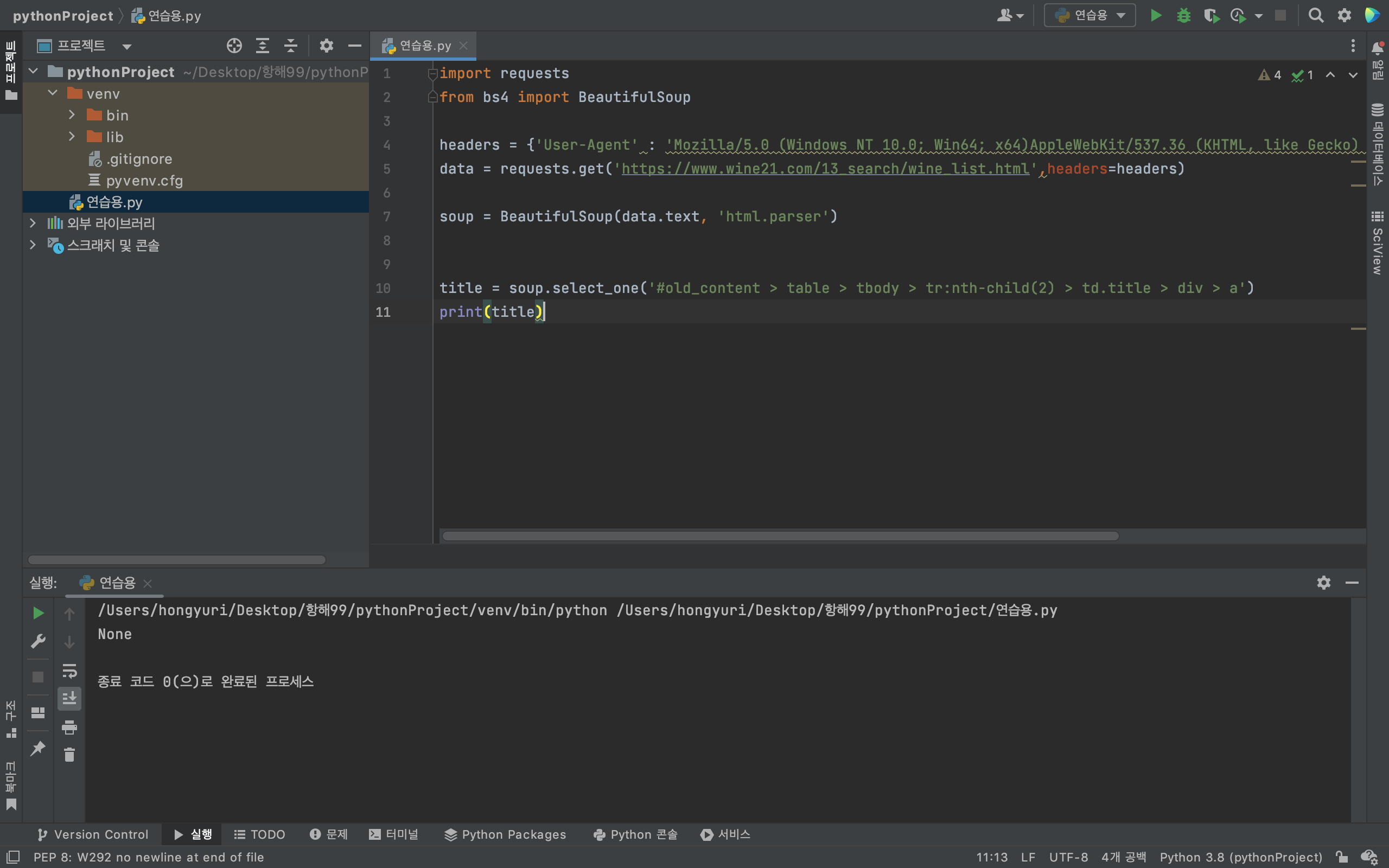Select opened file locate target icon

(x=234, y=46)
